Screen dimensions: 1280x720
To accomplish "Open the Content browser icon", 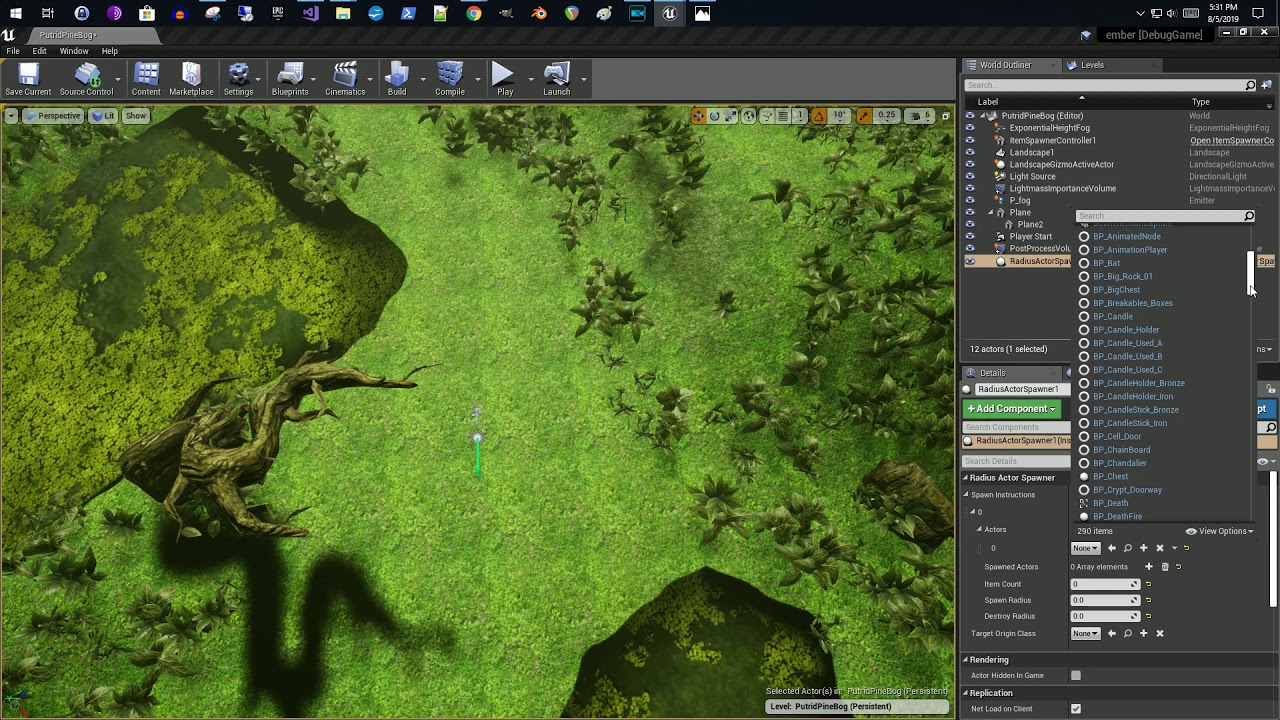I will coord(146,80).
